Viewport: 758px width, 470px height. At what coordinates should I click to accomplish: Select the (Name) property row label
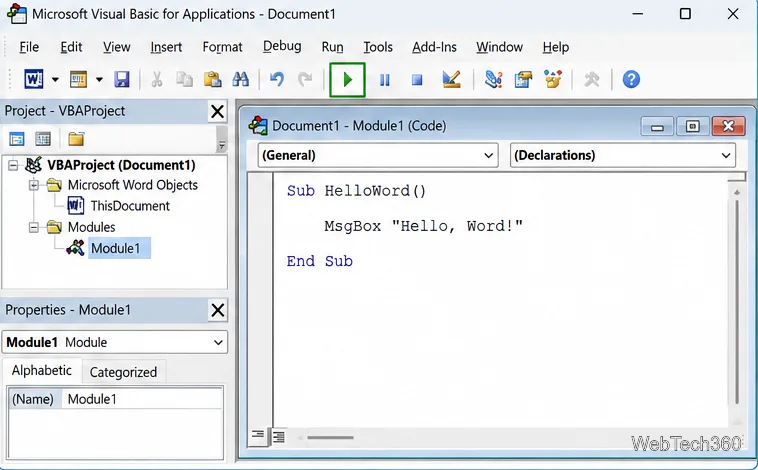33,399
